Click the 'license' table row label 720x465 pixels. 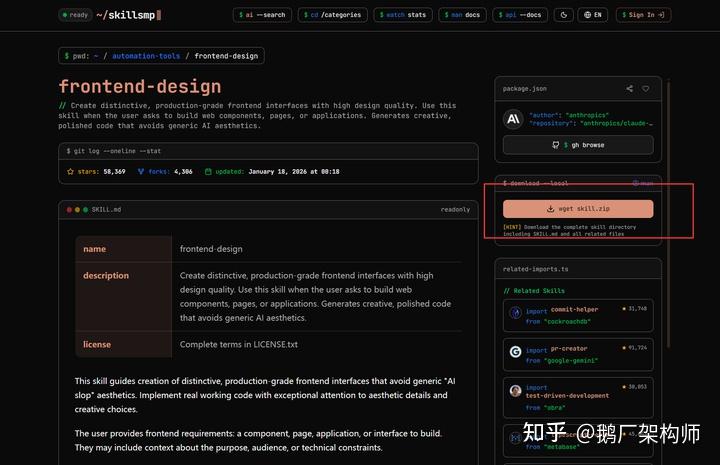[97, 344]
